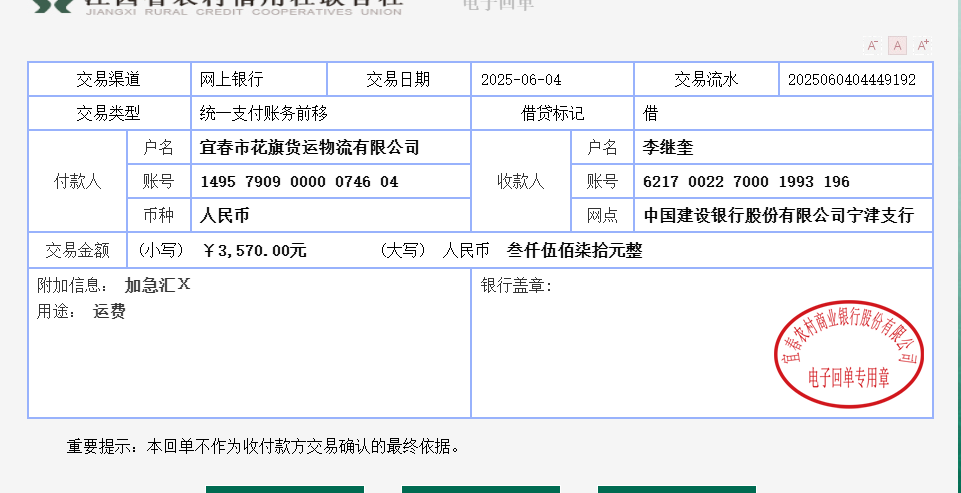Screen dimensions: 961x493
Task: Select the transaction serial number 2025060404449192
Action: point(852,80)
